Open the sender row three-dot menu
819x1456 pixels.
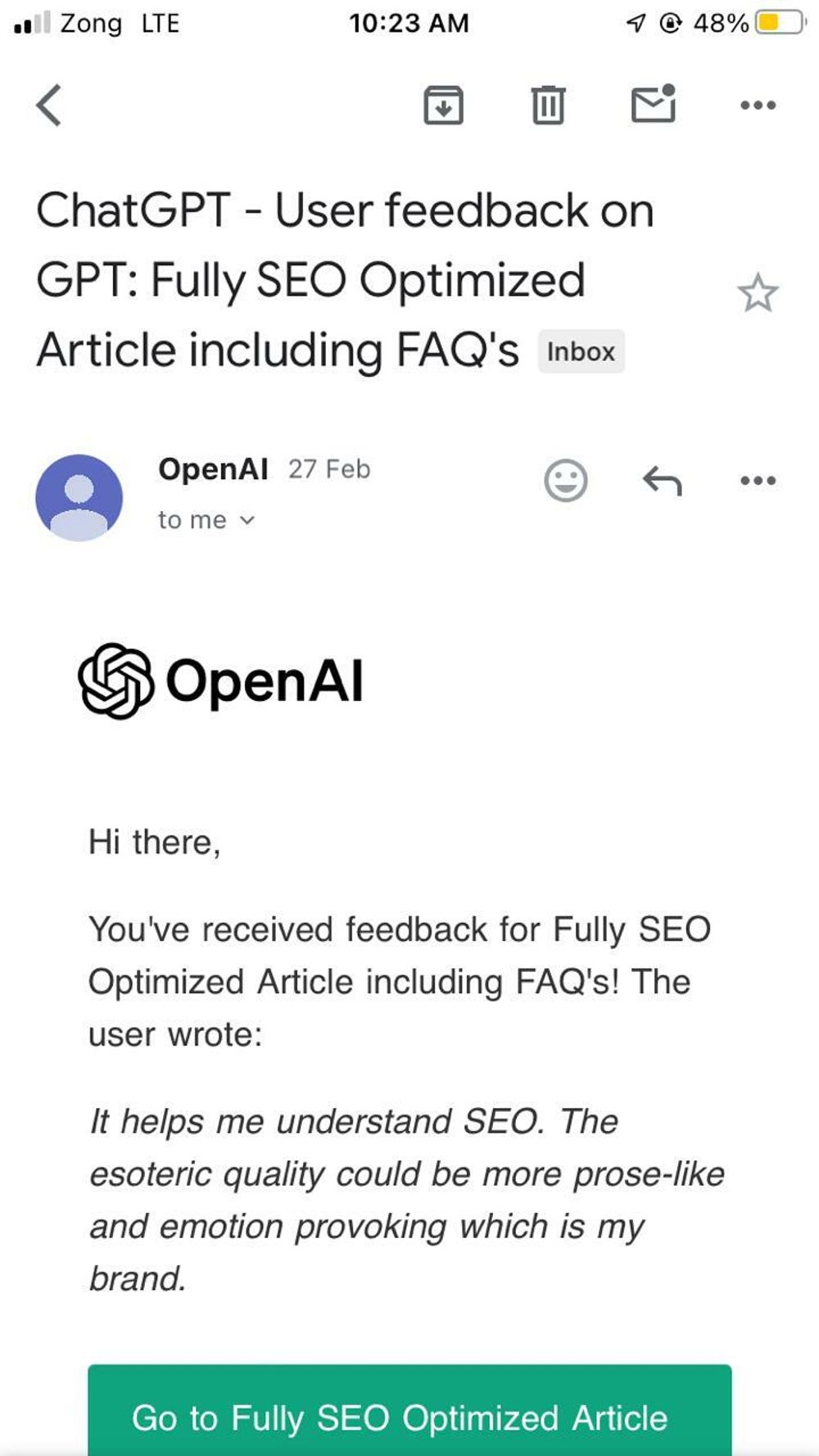click(x=758, y=481)
